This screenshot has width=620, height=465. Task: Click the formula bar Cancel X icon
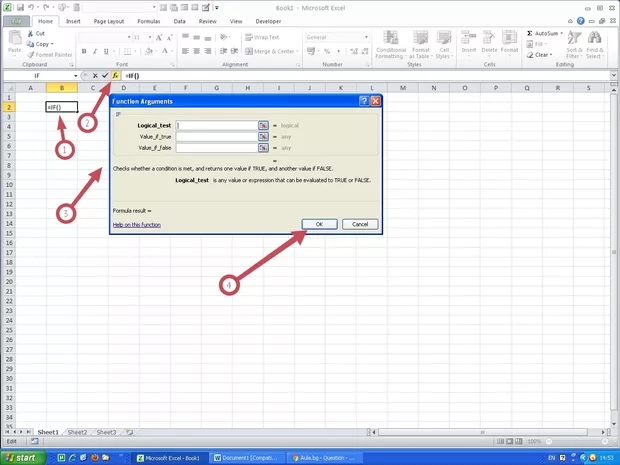(95, 76)
